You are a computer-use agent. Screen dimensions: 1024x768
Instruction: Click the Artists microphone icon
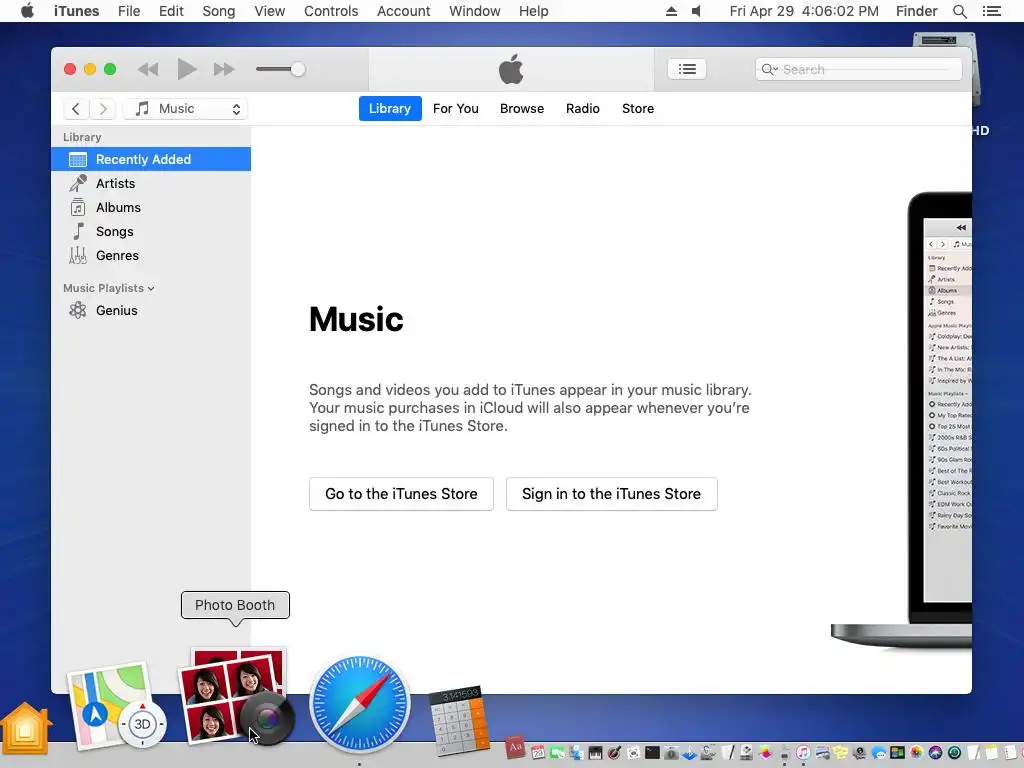pos(78,184)
